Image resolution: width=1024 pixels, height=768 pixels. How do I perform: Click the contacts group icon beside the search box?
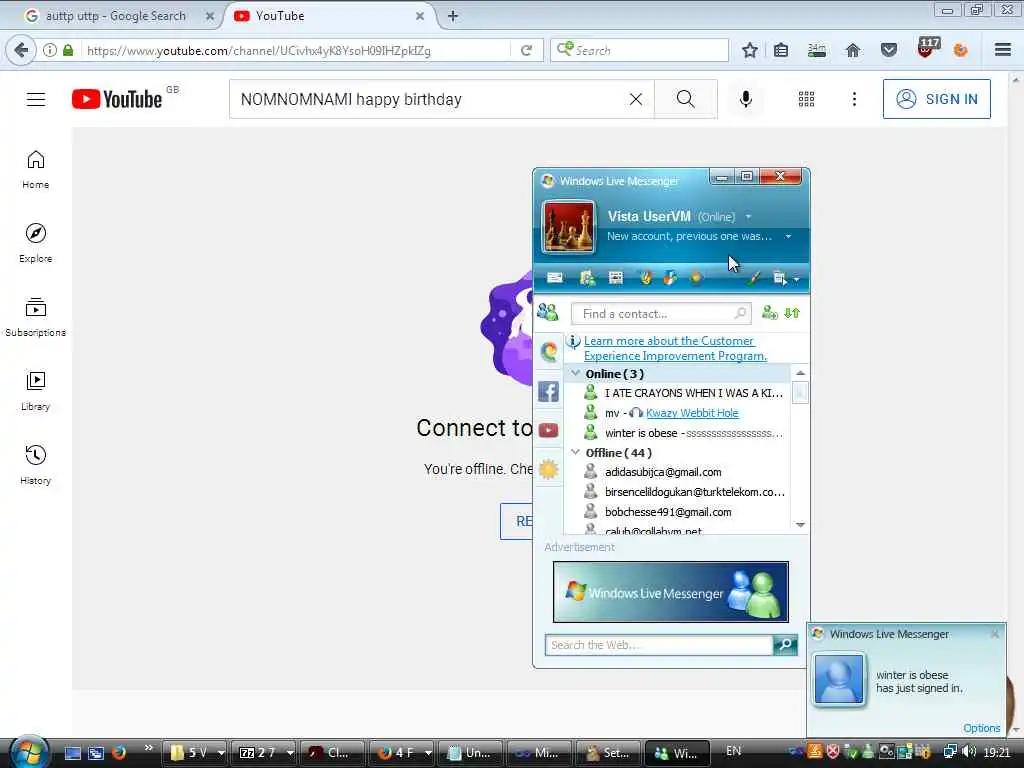tap(548, 313)
